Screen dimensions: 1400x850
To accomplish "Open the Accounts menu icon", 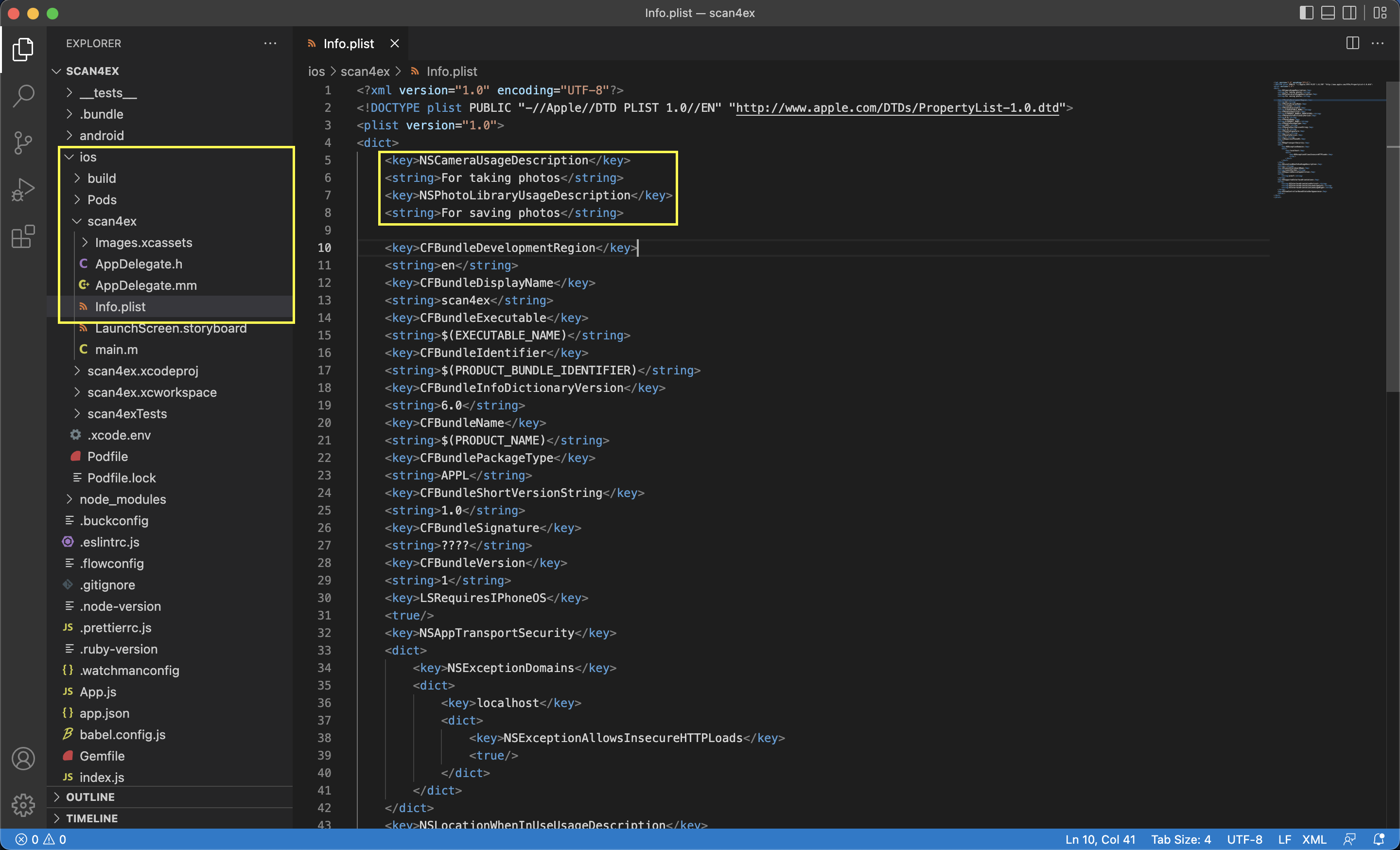I will 23,759.
